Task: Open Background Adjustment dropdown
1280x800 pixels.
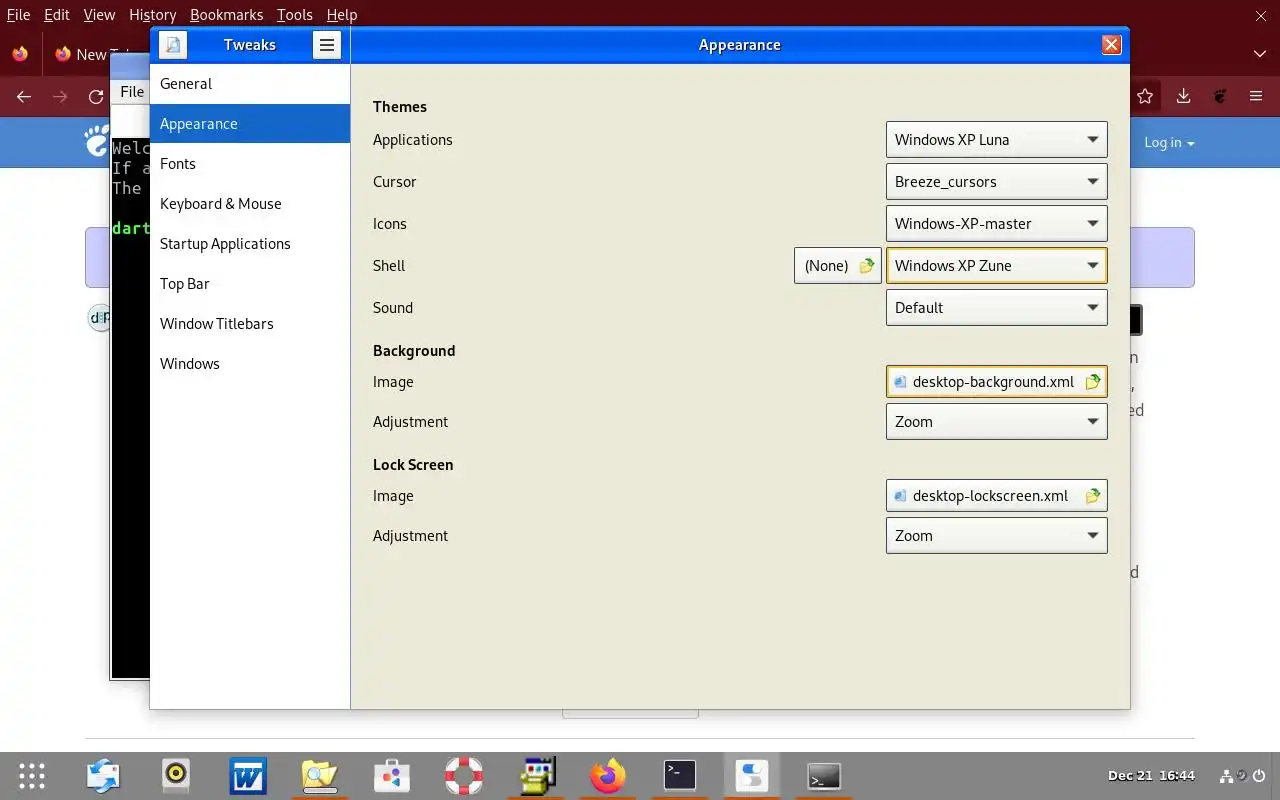Action: pos(997,422)
